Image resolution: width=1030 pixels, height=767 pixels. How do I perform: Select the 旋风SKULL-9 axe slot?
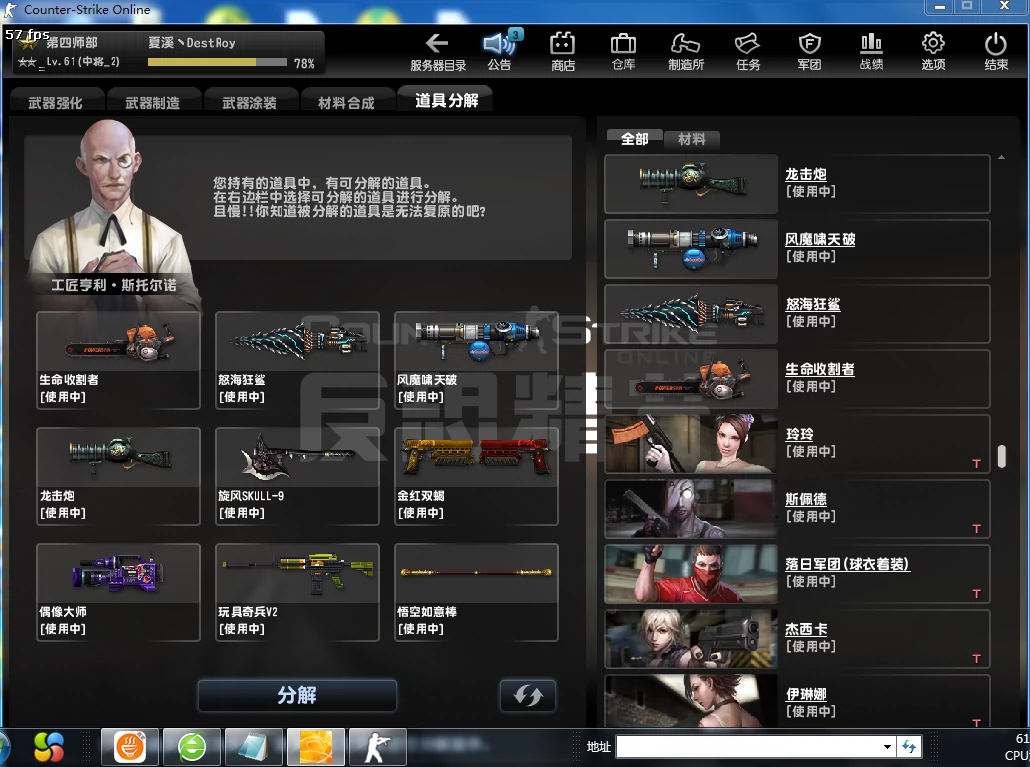298,476
